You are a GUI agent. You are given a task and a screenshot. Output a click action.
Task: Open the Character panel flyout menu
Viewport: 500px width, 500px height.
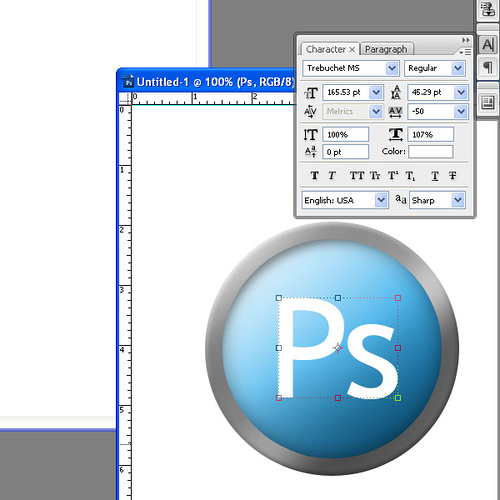465,52
